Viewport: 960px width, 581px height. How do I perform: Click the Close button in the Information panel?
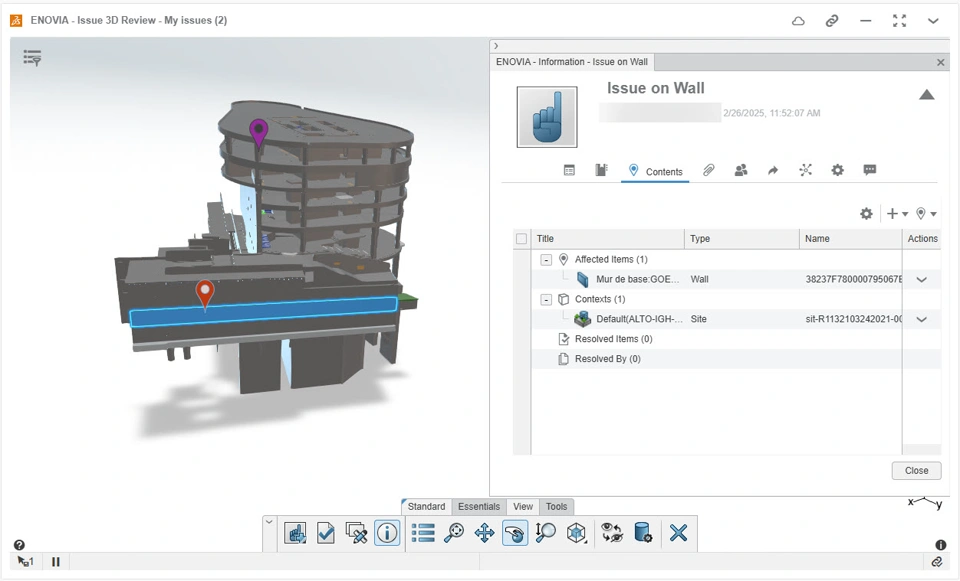coord(916,470)
